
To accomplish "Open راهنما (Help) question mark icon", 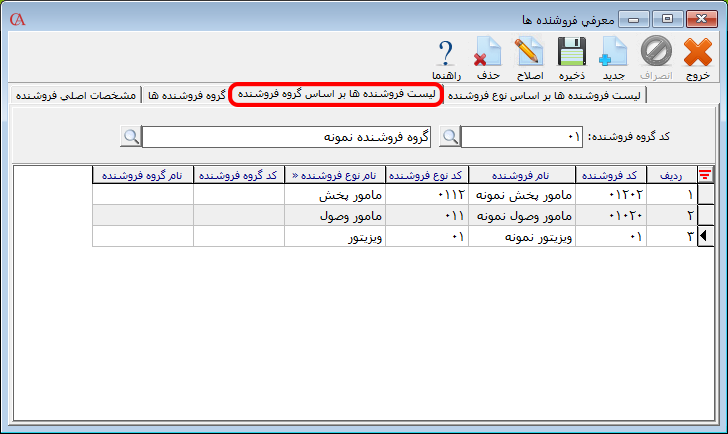I will [x=444, y=58].
